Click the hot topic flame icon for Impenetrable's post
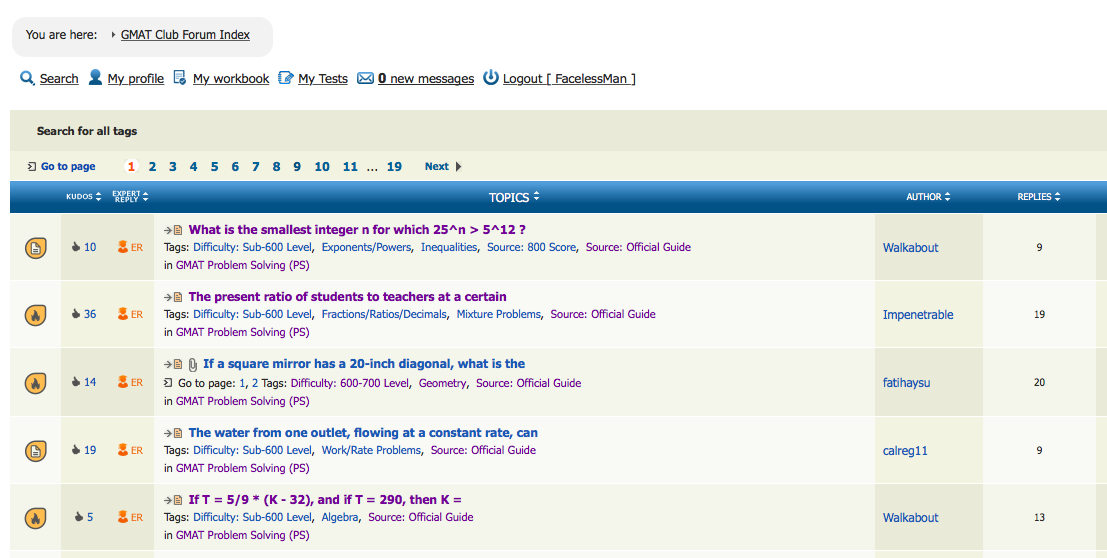Image resolution: width=1107 pixels, height=558 pixels. pos(35,314)
